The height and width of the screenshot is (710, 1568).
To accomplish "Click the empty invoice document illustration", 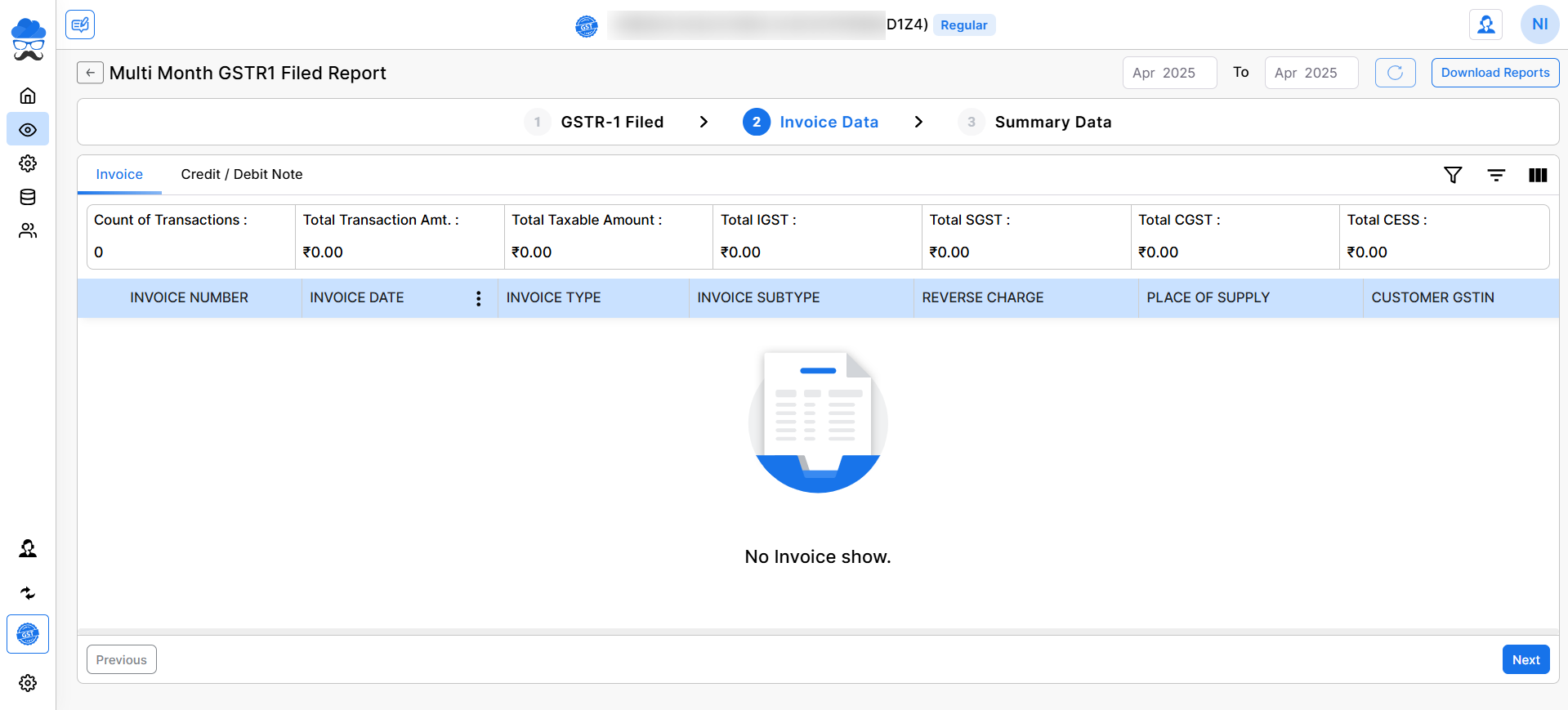I will [x=818, y=422].
